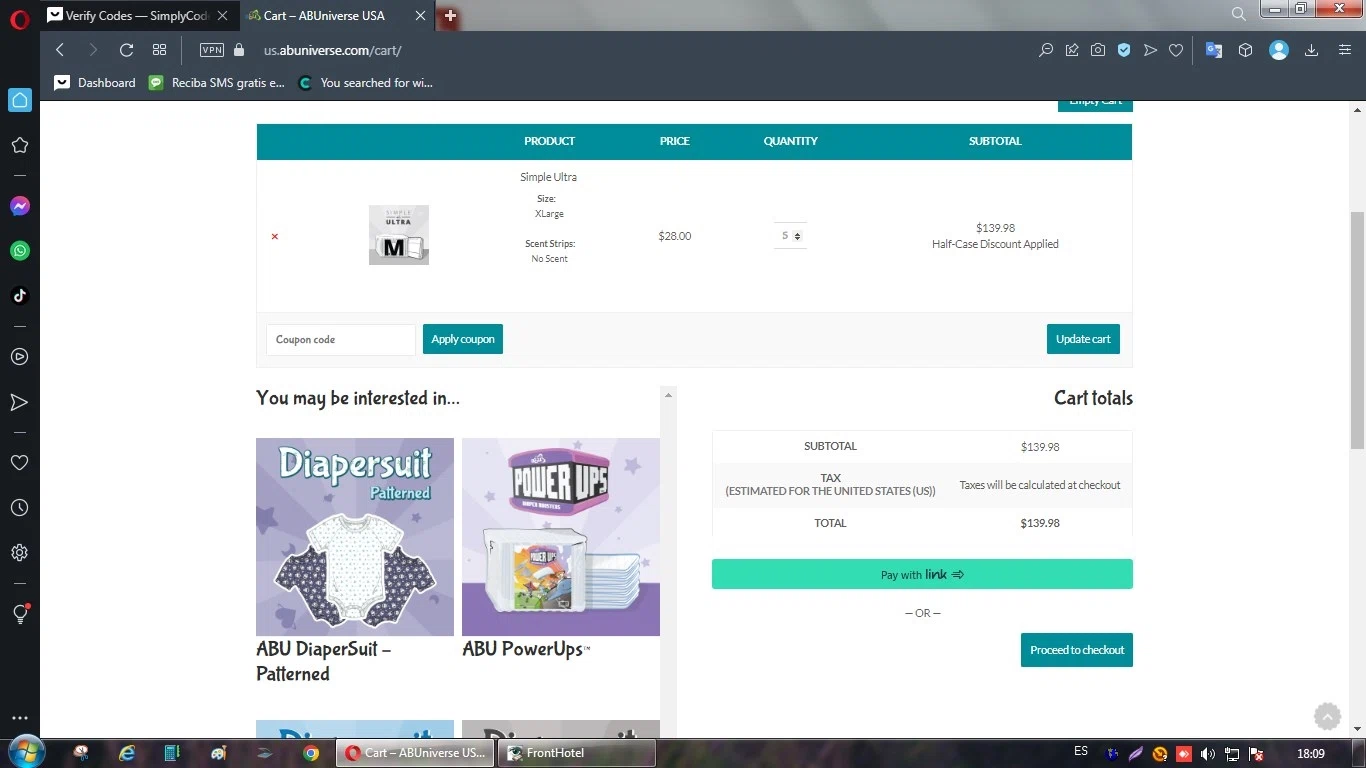Click the scroll-to-top round arrow button

(1327, 716)
